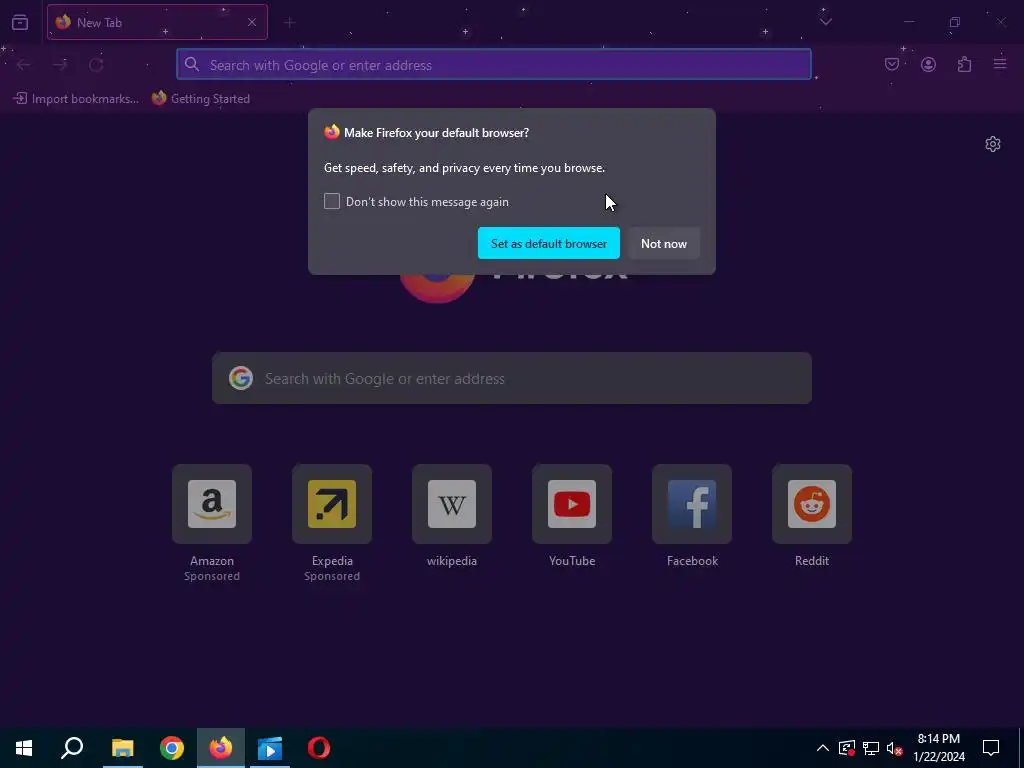The image size is (1024, 768).
Task: Open the YouTube shortcut tile
Action: pos(572,504)
